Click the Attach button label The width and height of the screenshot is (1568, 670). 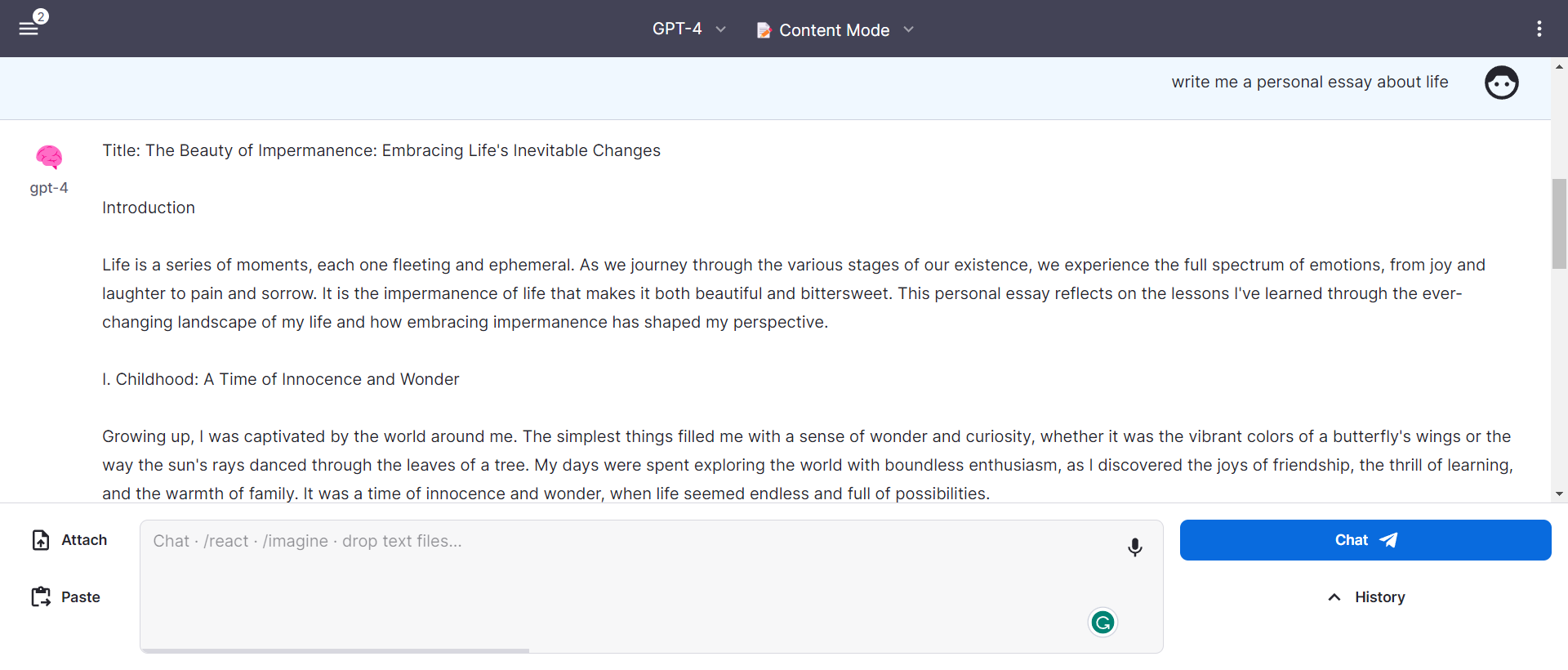(x=84, y=540)
